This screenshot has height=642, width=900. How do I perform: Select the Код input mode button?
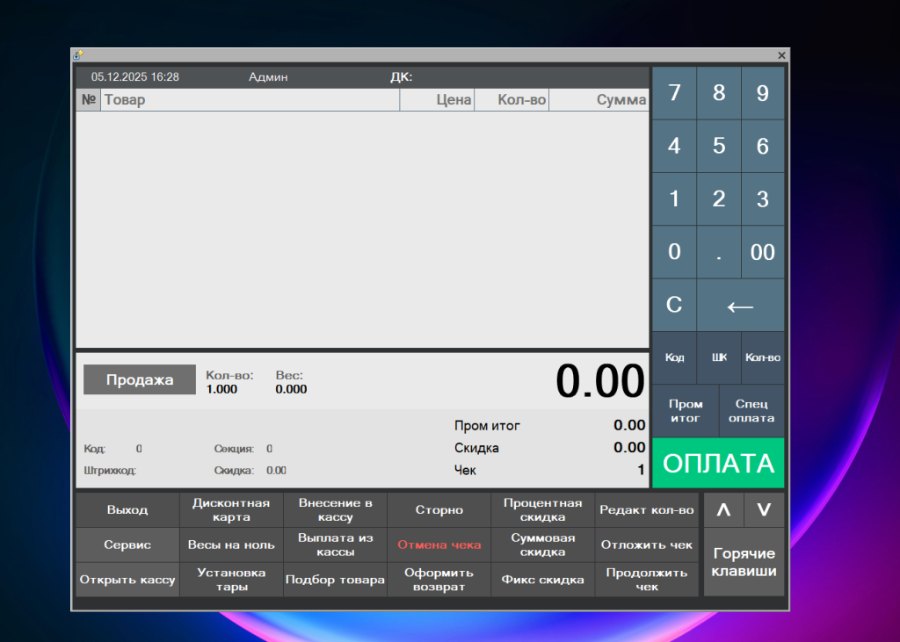674,358
